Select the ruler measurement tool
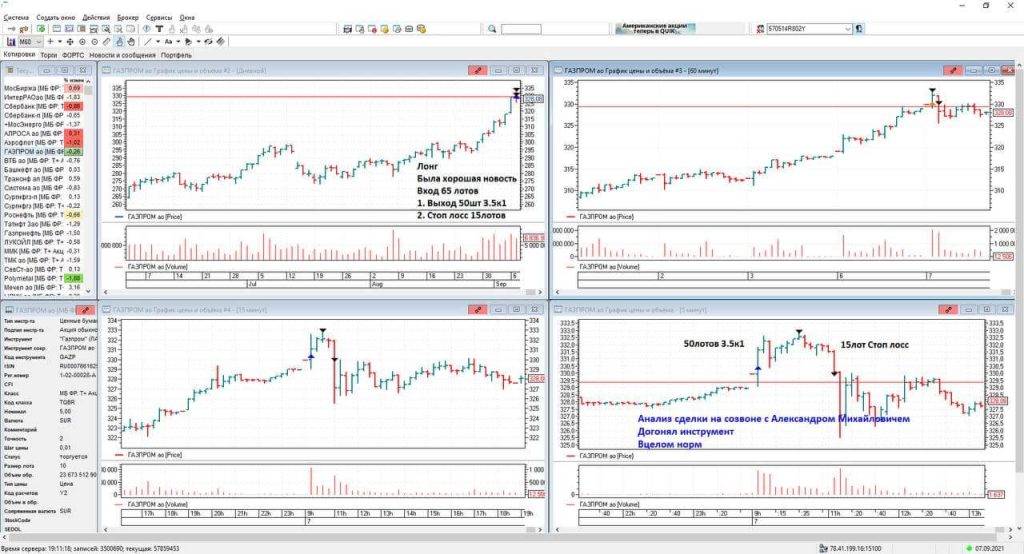Viewport: 1024px width, 554px height. coord(106,42)
